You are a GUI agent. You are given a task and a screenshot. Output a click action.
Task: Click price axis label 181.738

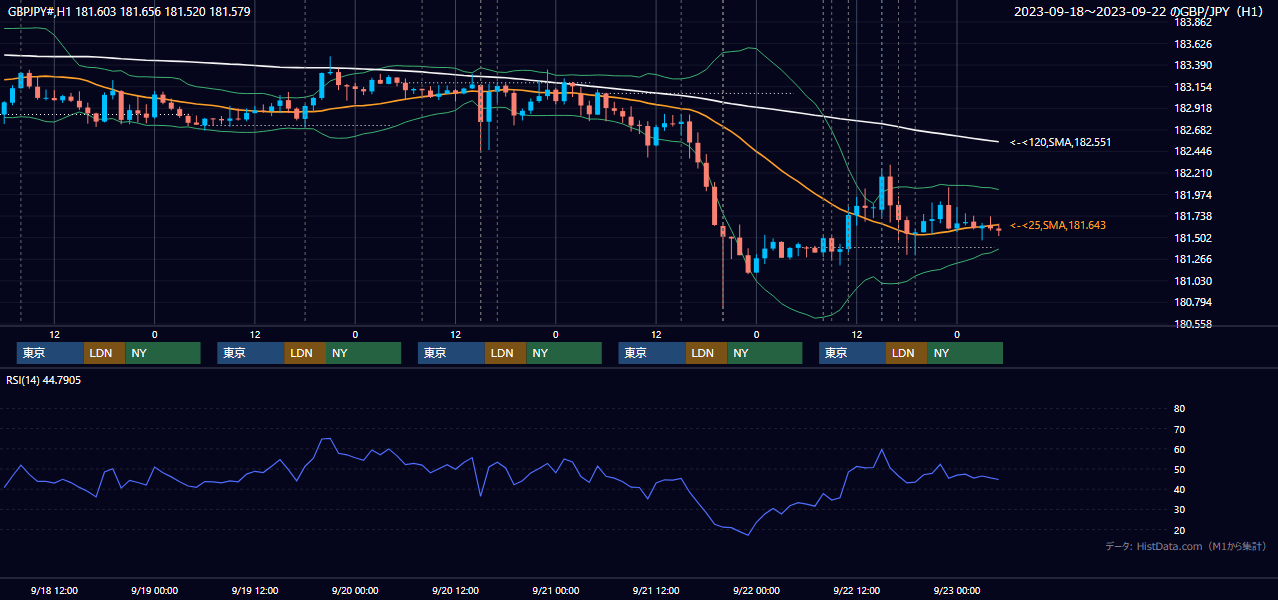pyautogui.click(x=1193, y=216)
